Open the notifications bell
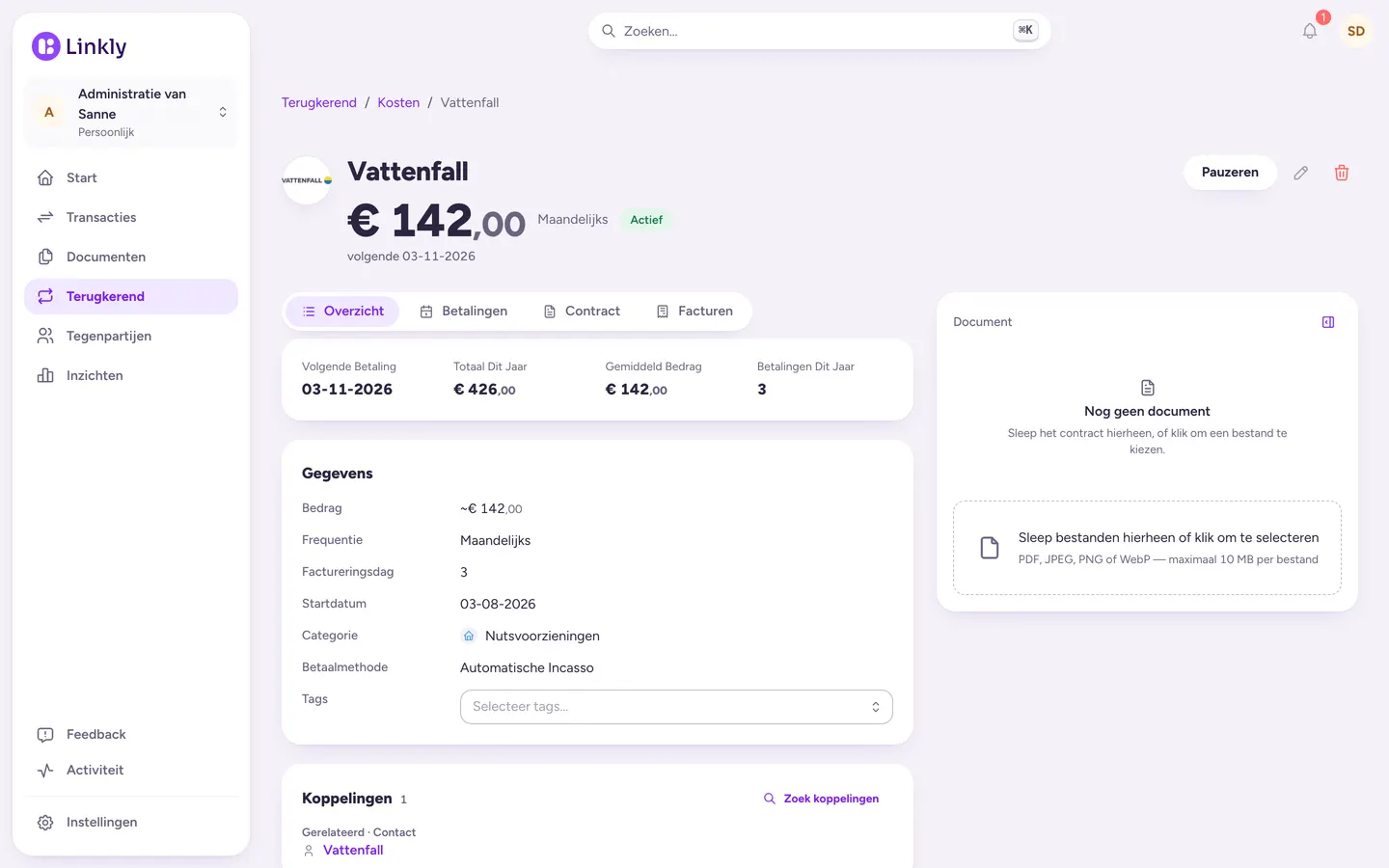 click(1310, 31)
